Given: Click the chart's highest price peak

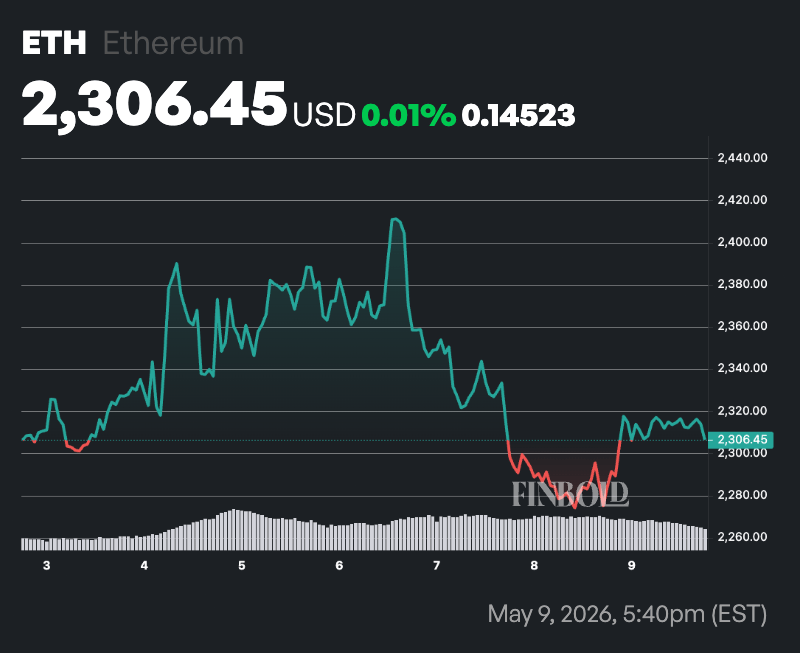Looking at the screenshot, I should tap(394, 219).
